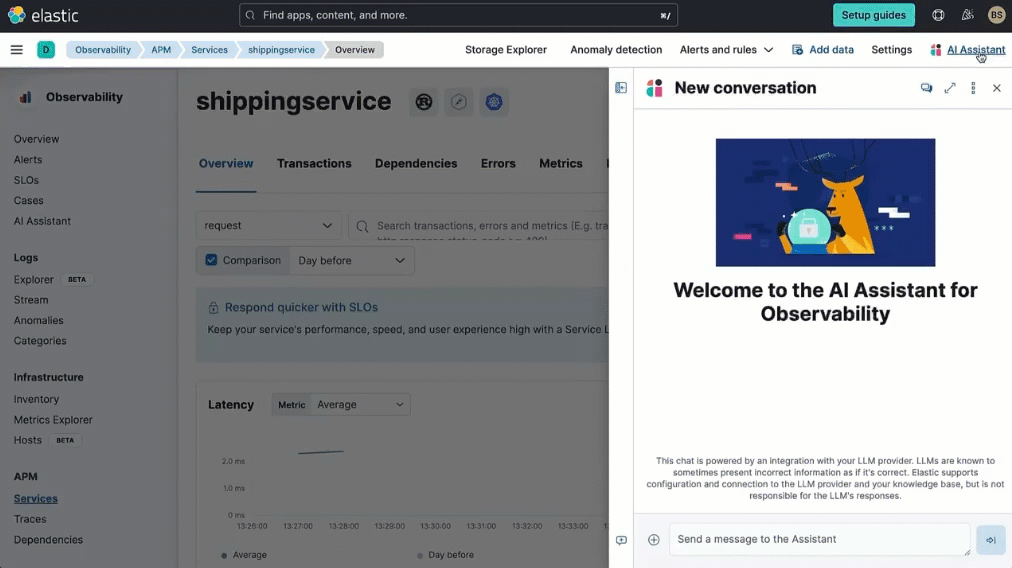
Task: Click the send message arrow button
Action: [991, 540]
